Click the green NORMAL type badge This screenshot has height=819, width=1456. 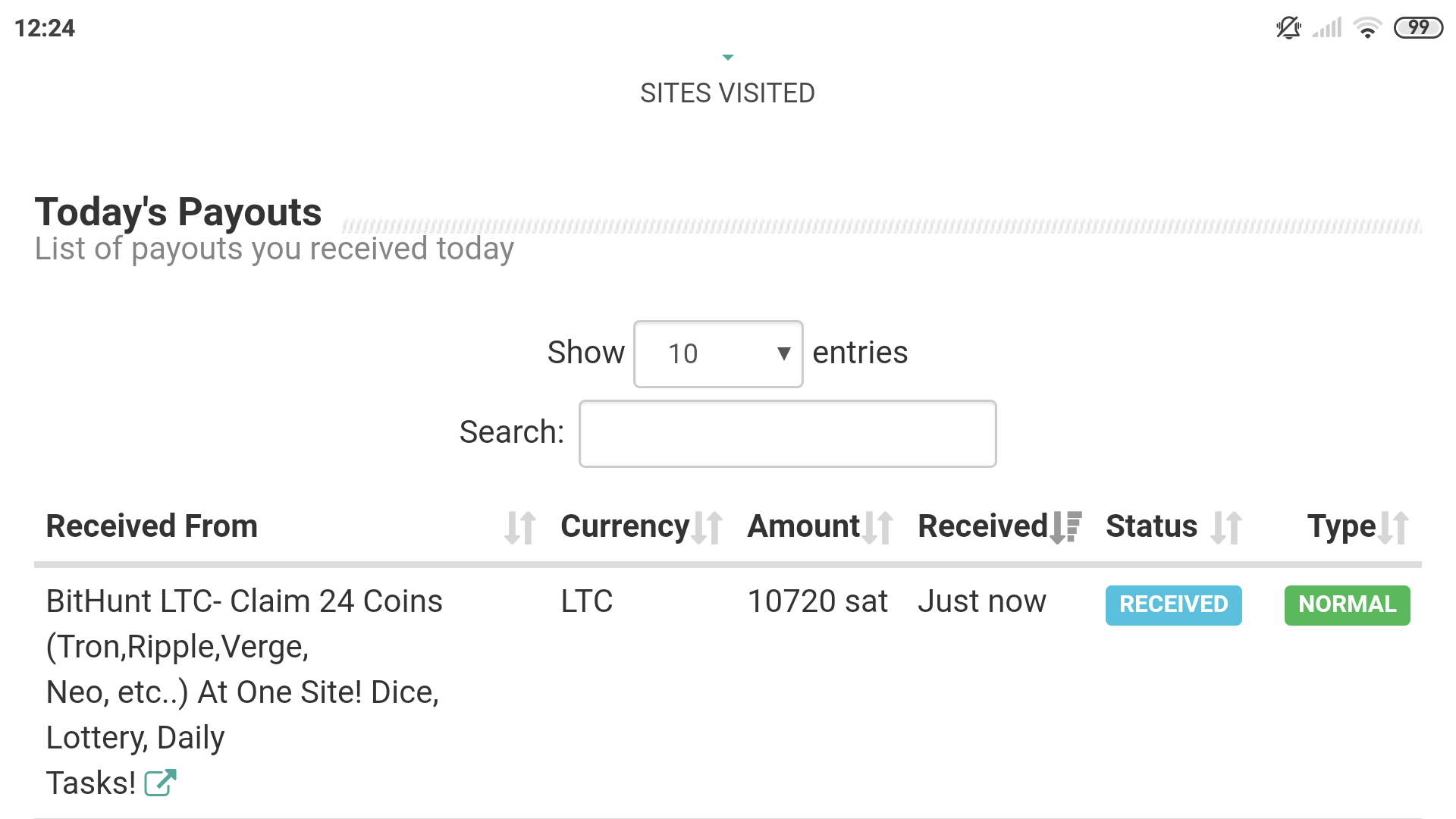coord(1347,604)
